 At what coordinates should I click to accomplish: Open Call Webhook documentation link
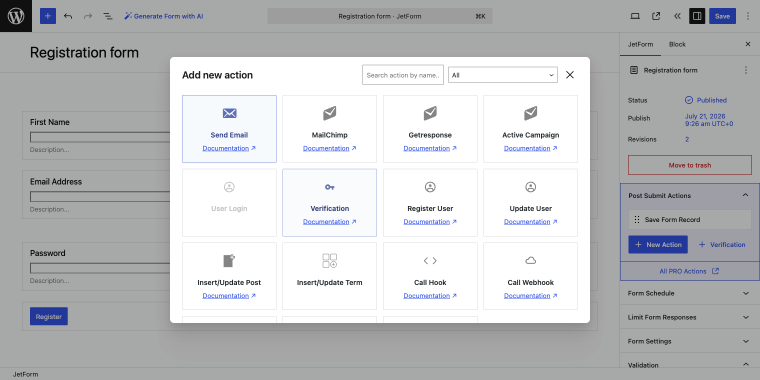pyautogui.click(x=530, y=296)
